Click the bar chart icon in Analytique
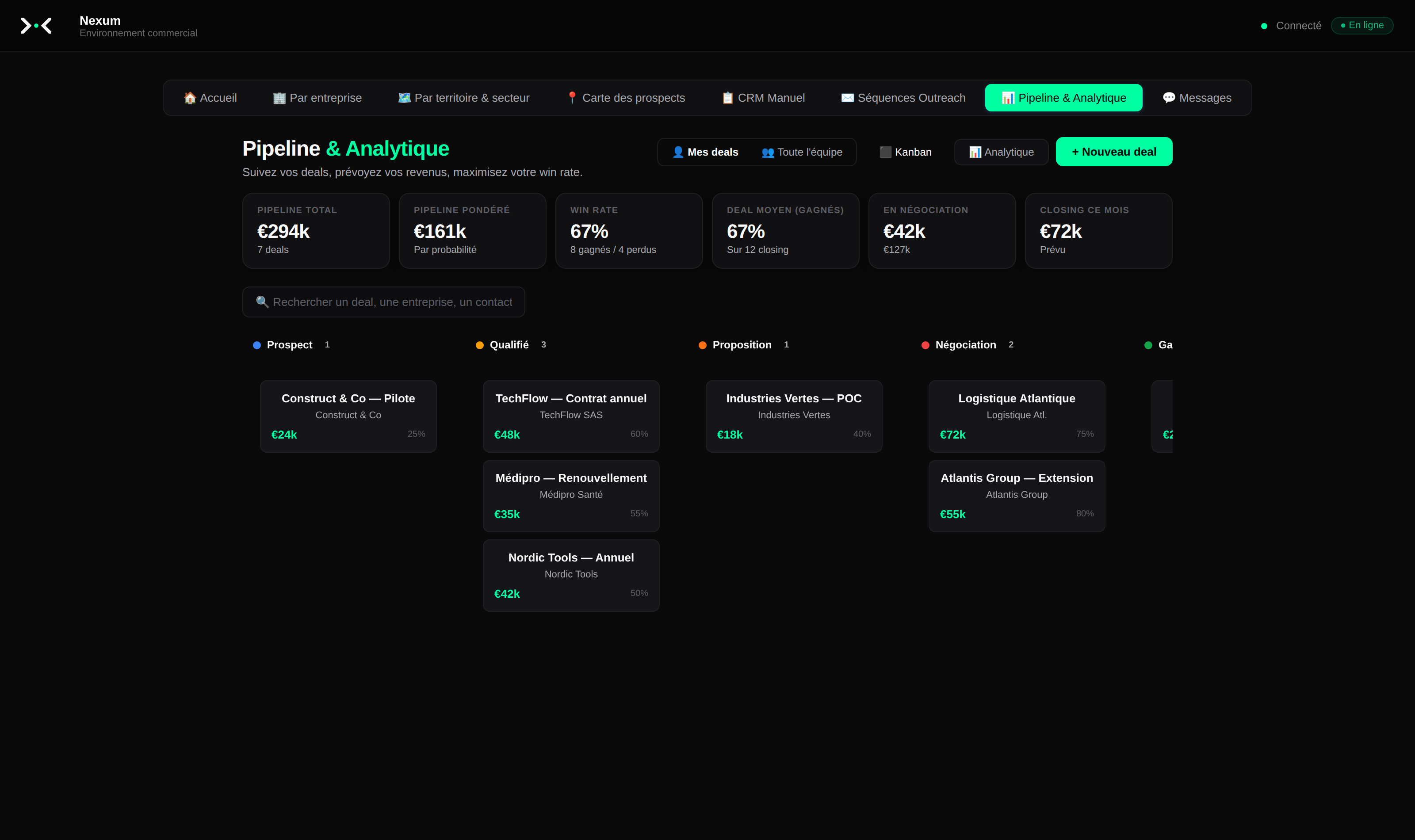 click(x=975, y=152)
